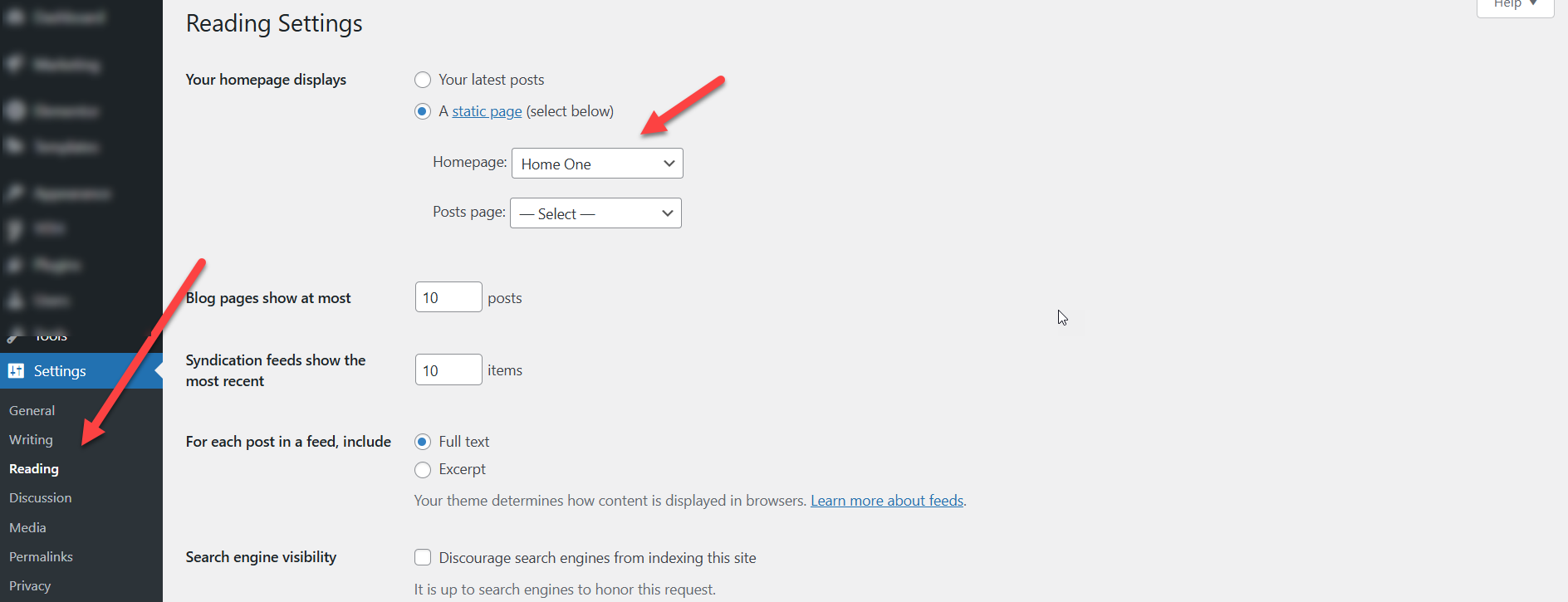Click the Settings sliders icon in sidebar
Screen dimensions: 1568x602
(16, 371)
